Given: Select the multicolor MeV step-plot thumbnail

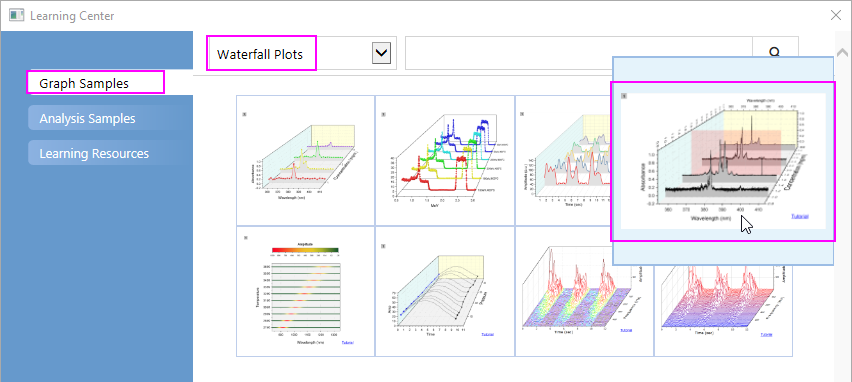Looking at the screenshot, I should coord(445,160).
